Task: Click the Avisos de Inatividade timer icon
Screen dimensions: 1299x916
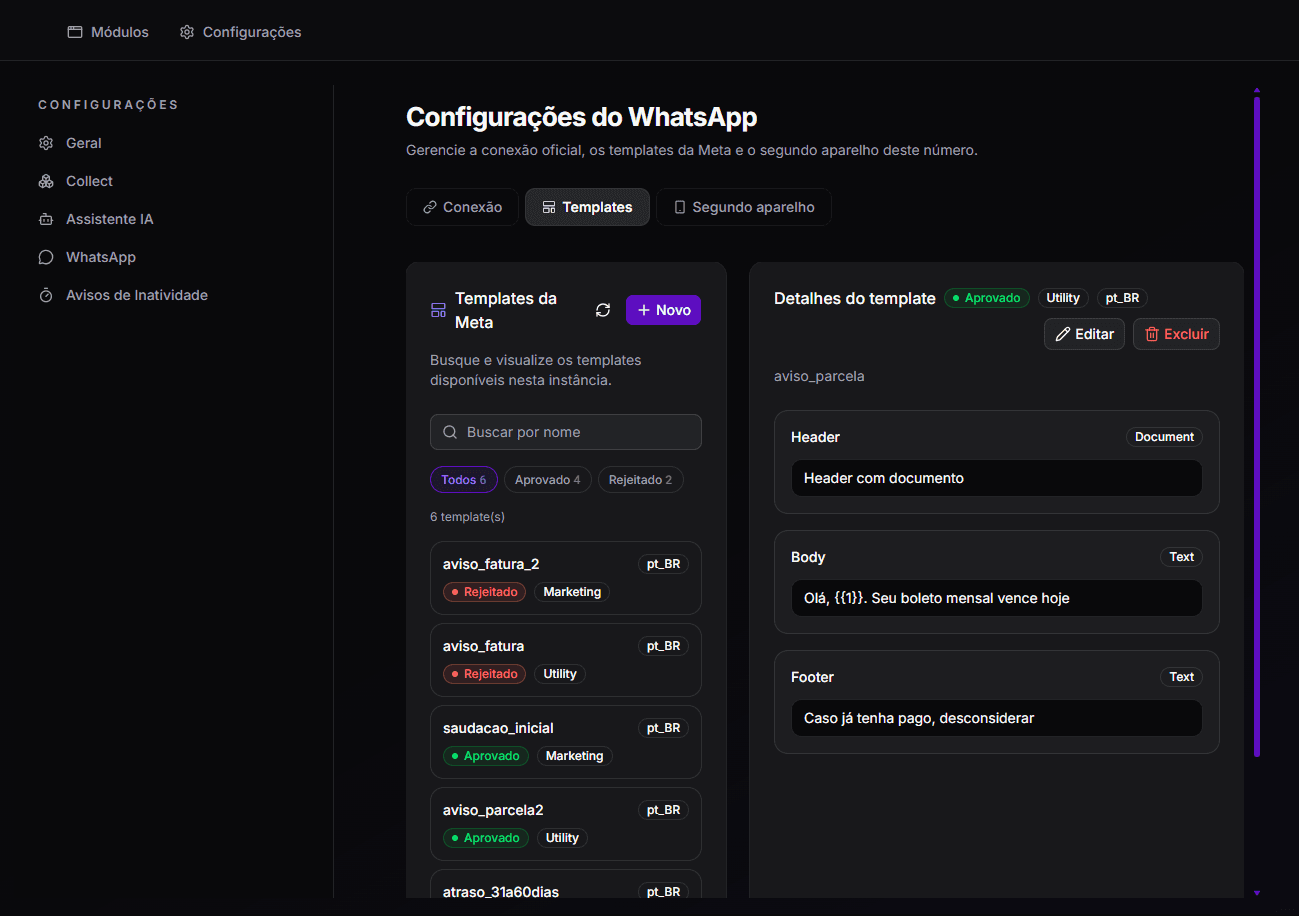Action: pyautogui.click(x=46, y=295)
